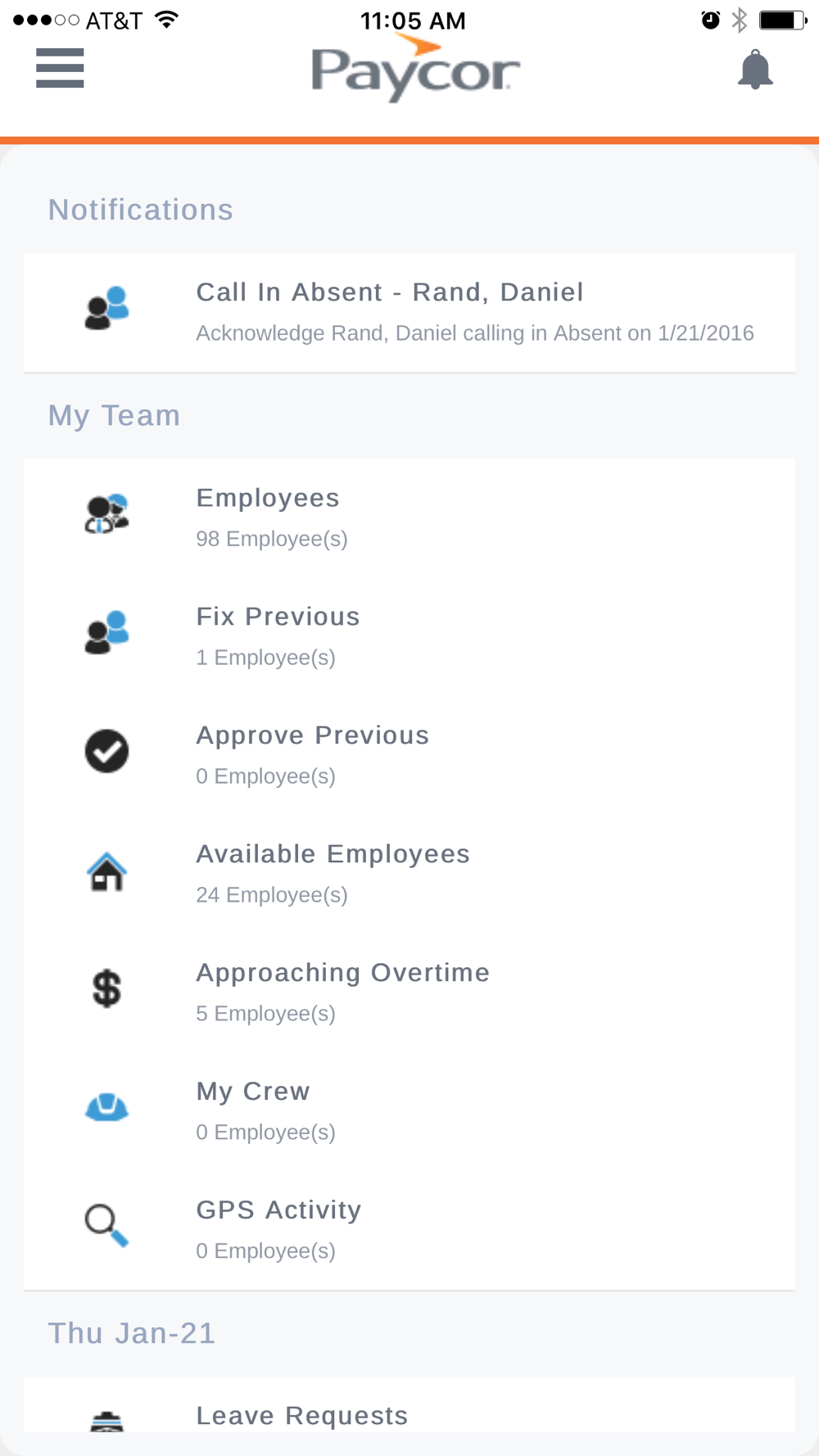Tap the alarm clock status icon

click(711, 20)
